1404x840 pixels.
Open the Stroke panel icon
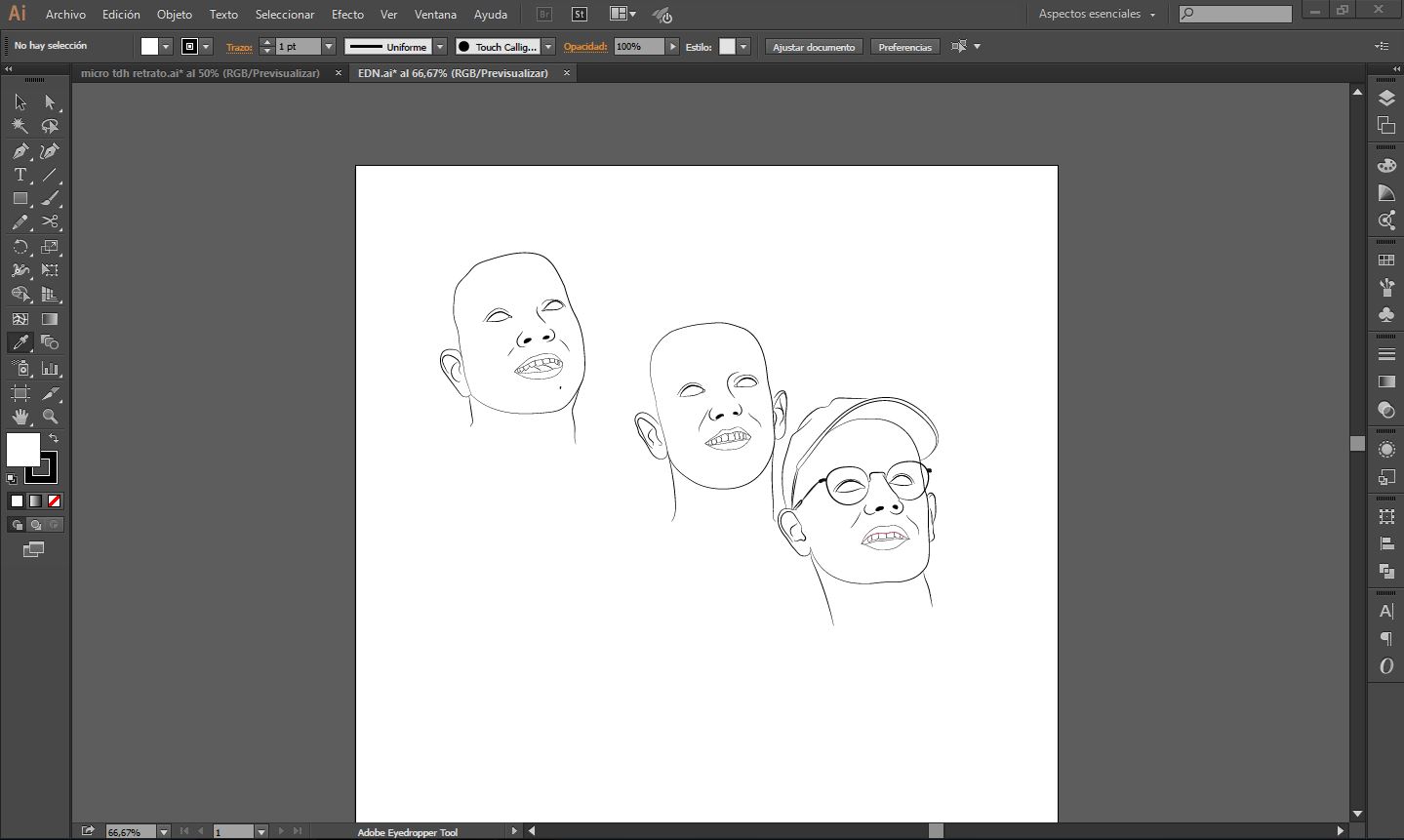(x=1386, y=354)
